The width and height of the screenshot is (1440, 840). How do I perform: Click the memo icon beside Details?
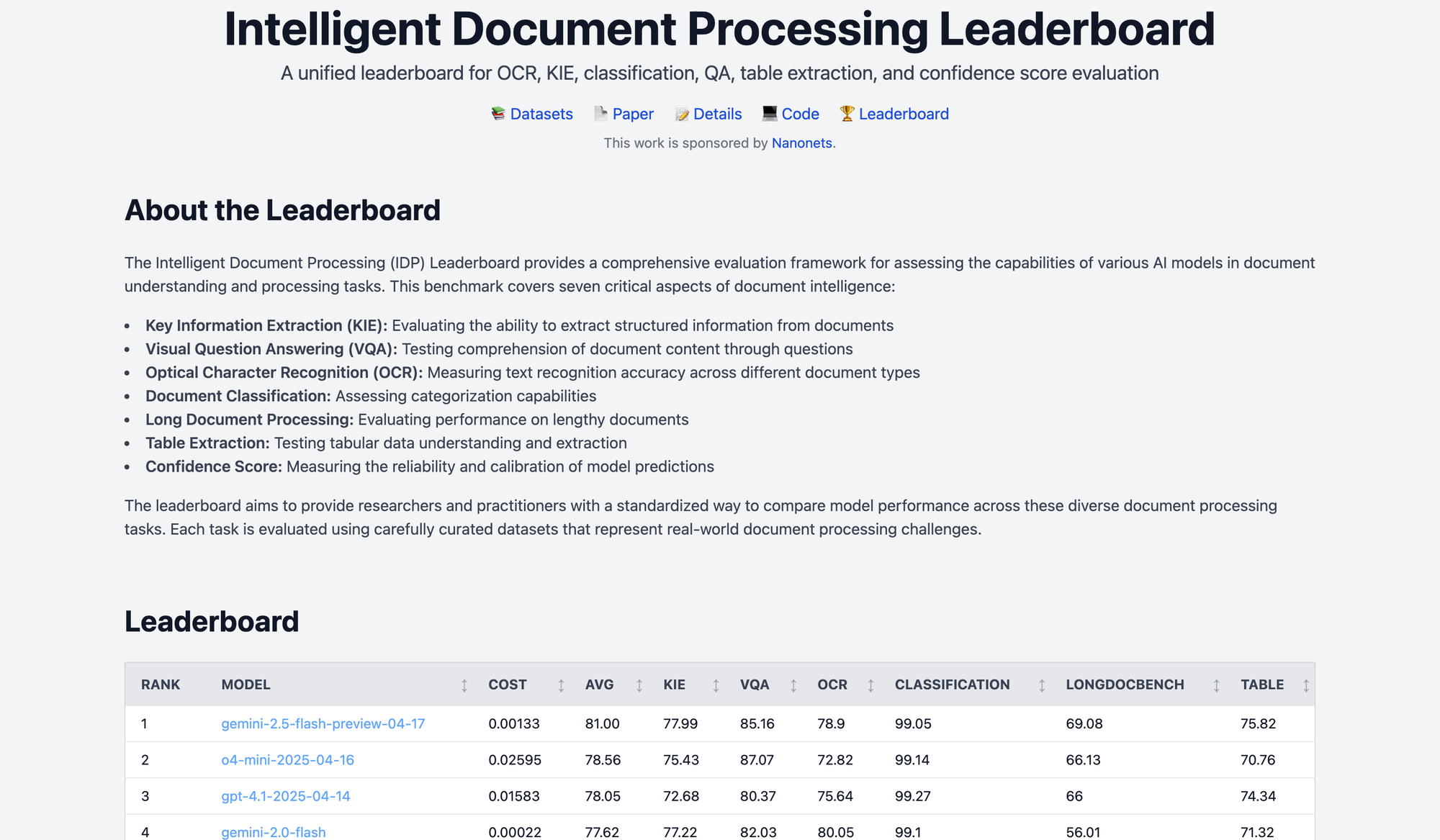click(681, 113)
